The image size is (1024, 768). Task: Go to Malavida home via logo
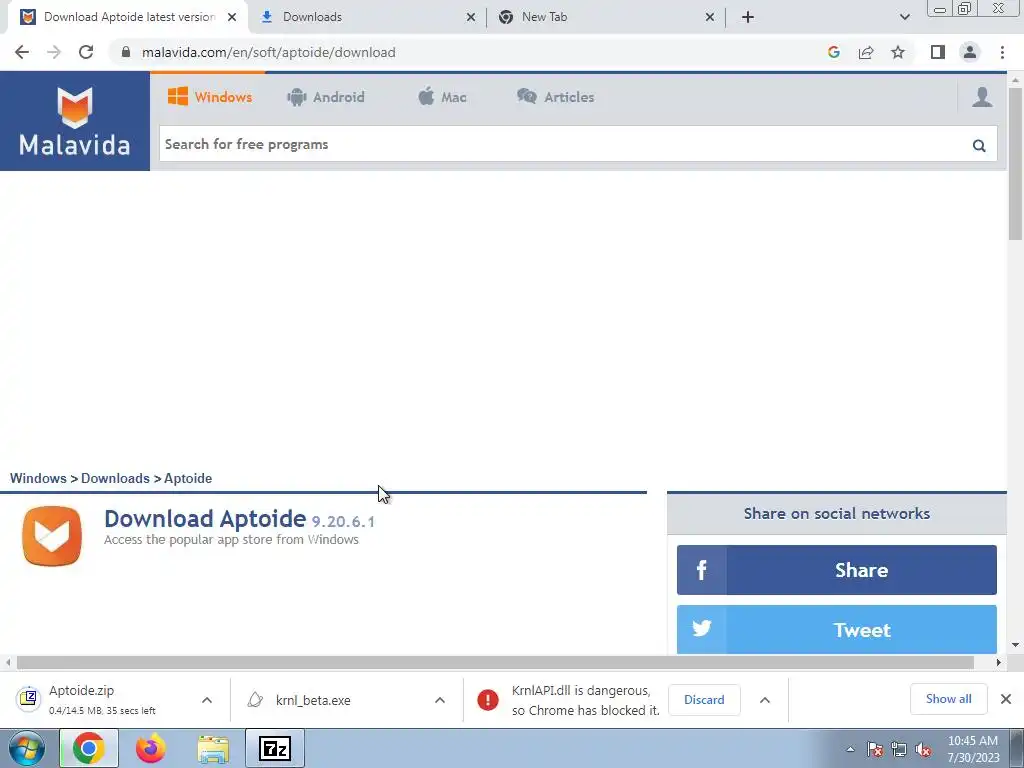(x=74, y=121)
